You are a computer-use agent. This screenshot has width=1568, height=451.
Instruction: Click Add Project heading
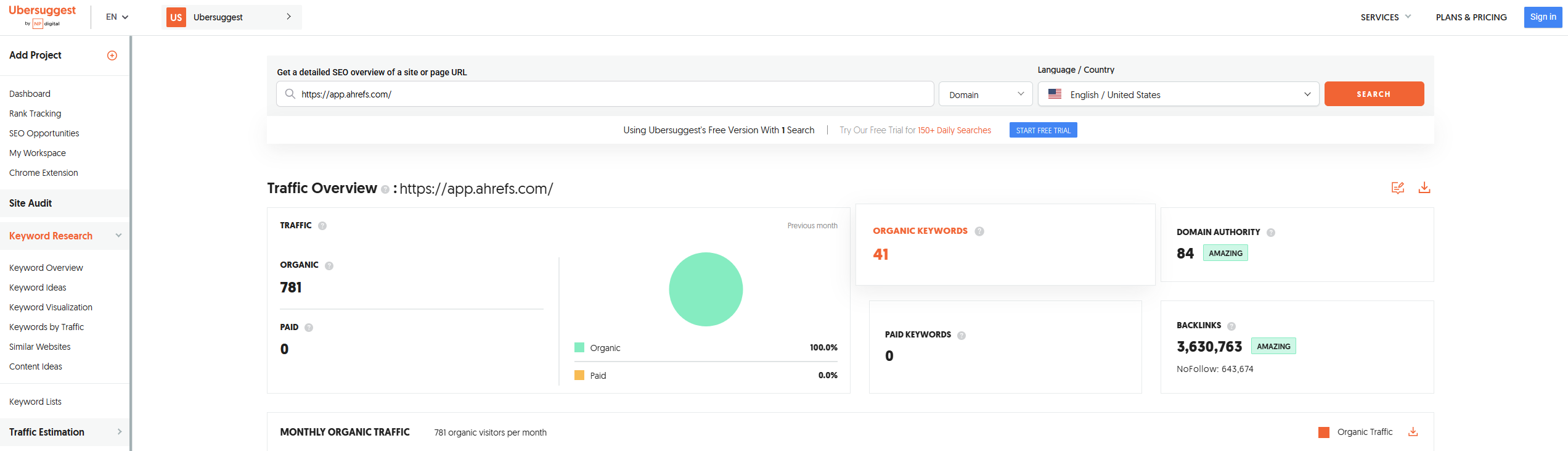36,55
